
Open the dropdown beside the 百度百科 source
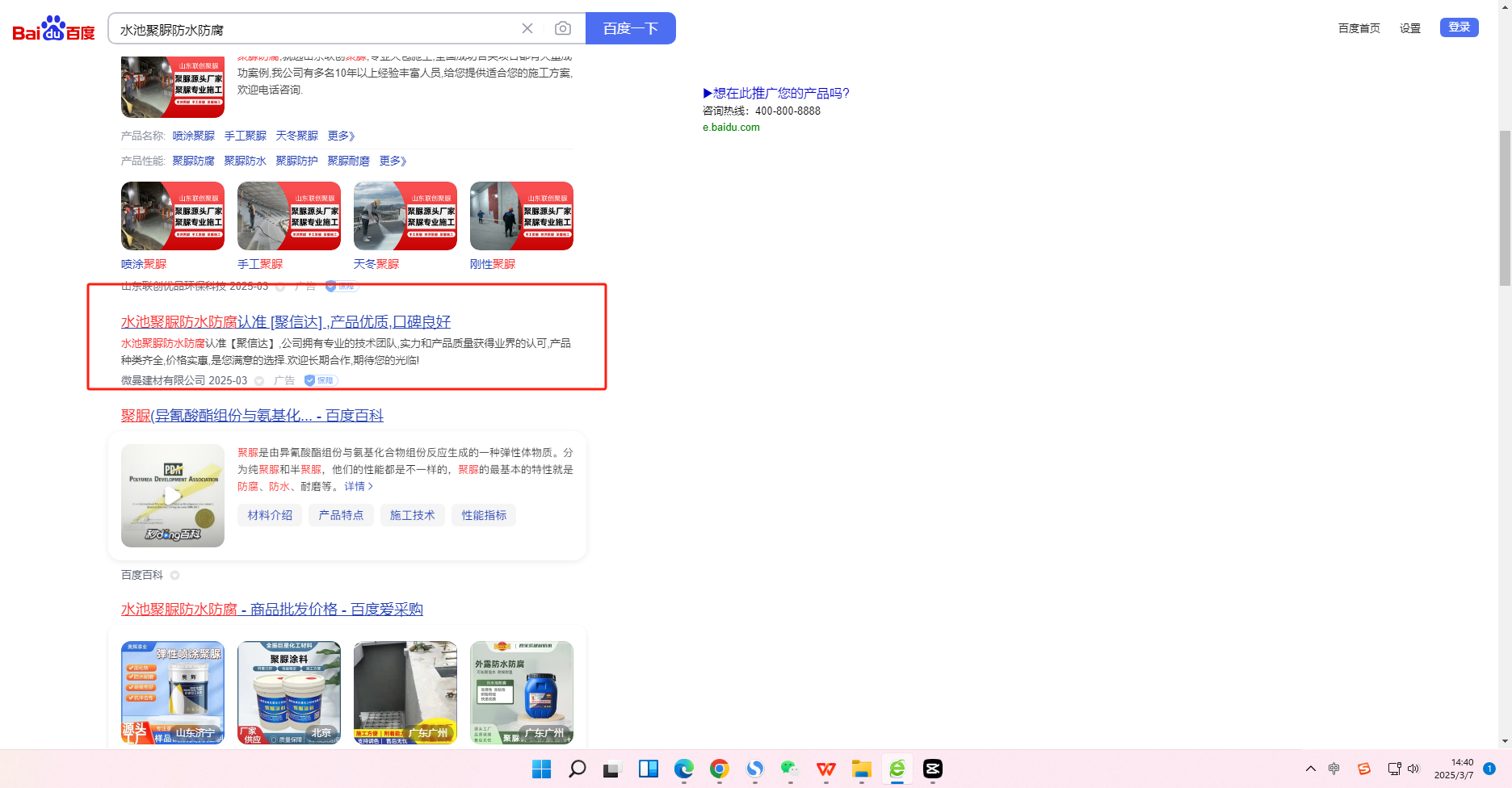pyautogui.click(x=175, y=576)
